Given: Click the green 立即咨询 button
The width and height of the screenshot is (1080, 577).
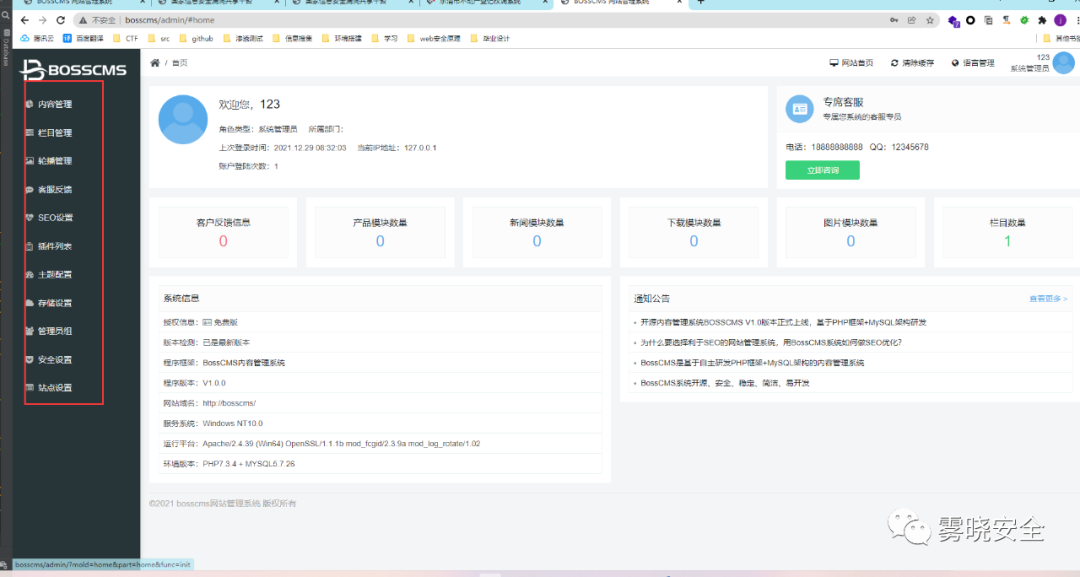Looking at the screenshot, I should click(822, 170).
